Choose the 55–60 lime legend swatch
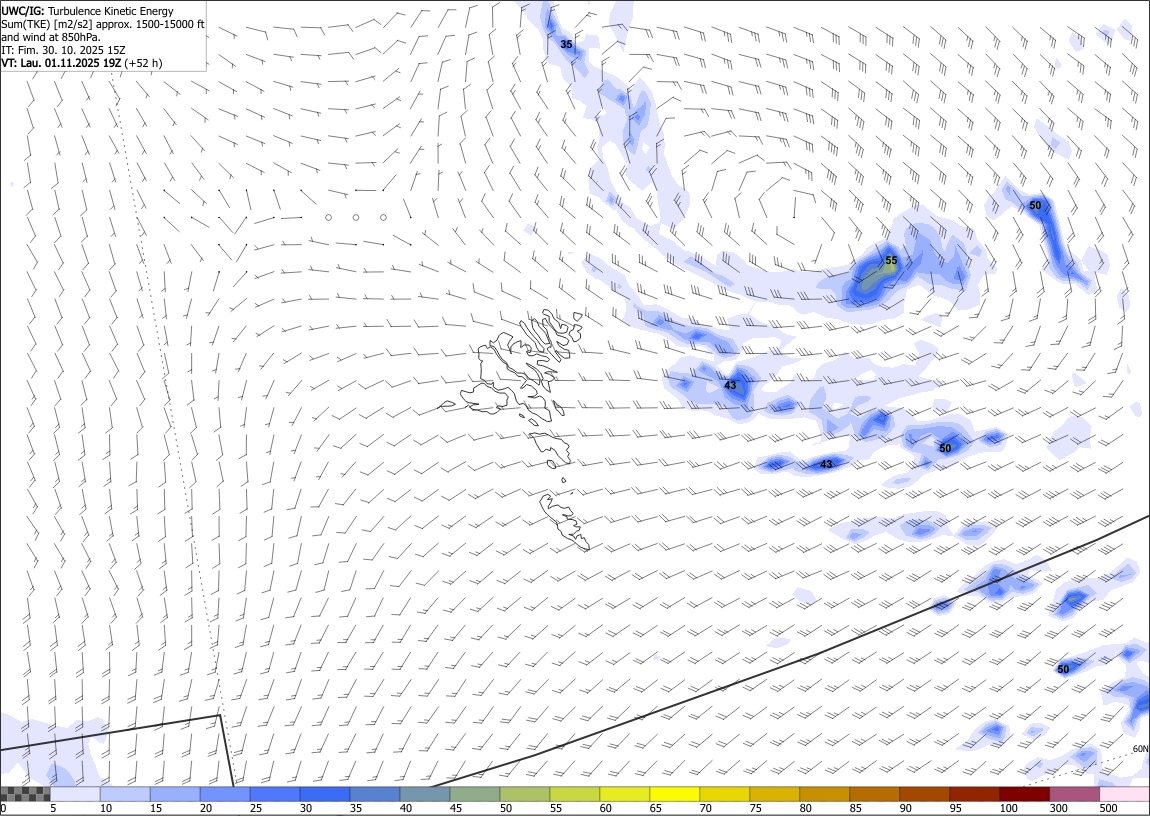This screenshot has height=816, width=1150. [x=574, y=794]
